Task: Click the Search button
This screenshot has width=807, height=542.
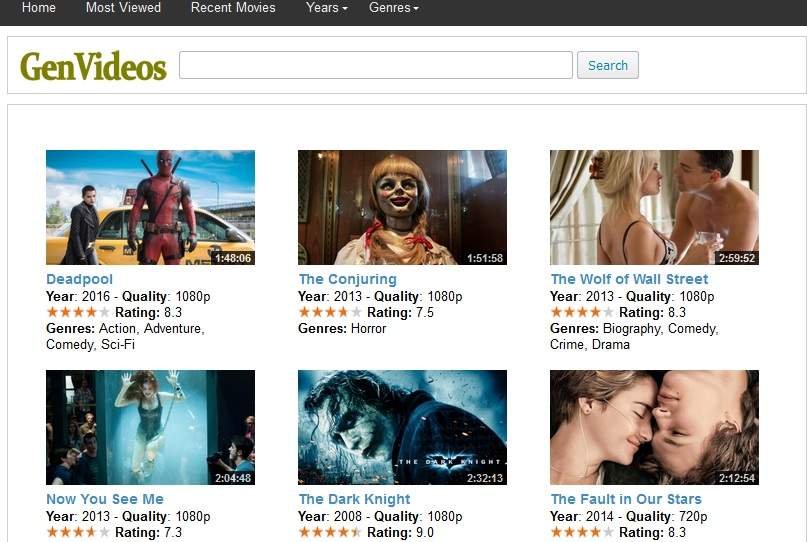Action: click(608, 65)
